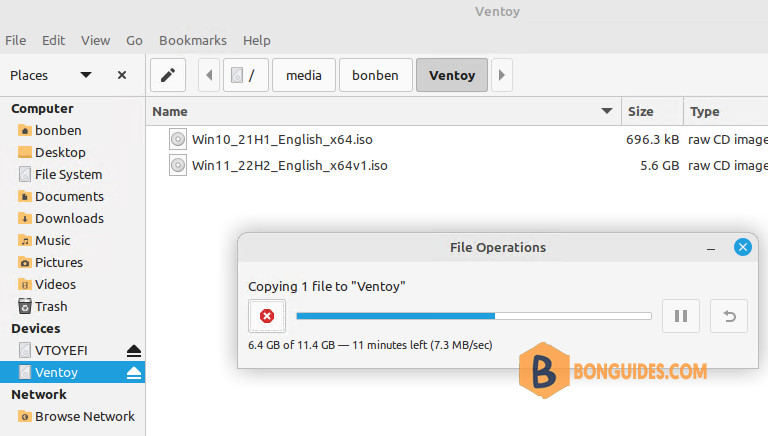The width and height of the screenshot is (768, 436).
Task: Click the 696.3 kB size cell
Action: point(652,140)
